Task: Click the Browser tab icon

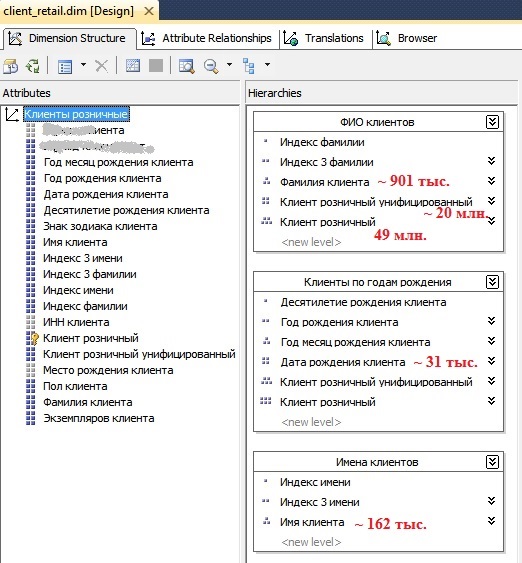Action: tap(383, 38)
